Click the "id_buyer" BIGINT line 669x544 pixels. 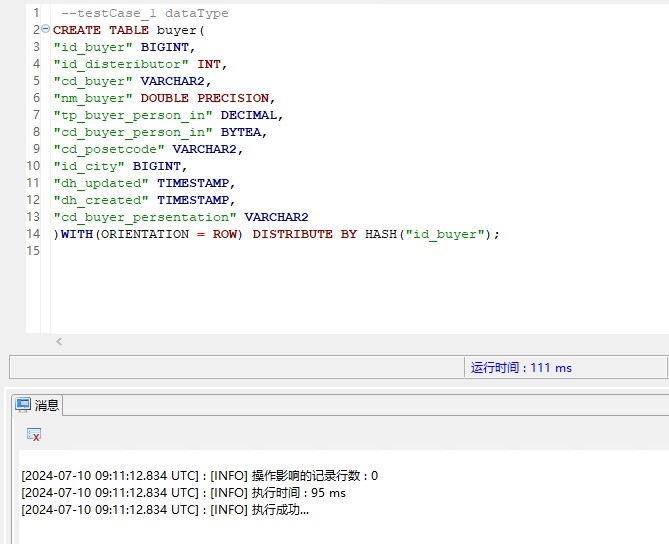pyautogui.click(x=124, y=47)
